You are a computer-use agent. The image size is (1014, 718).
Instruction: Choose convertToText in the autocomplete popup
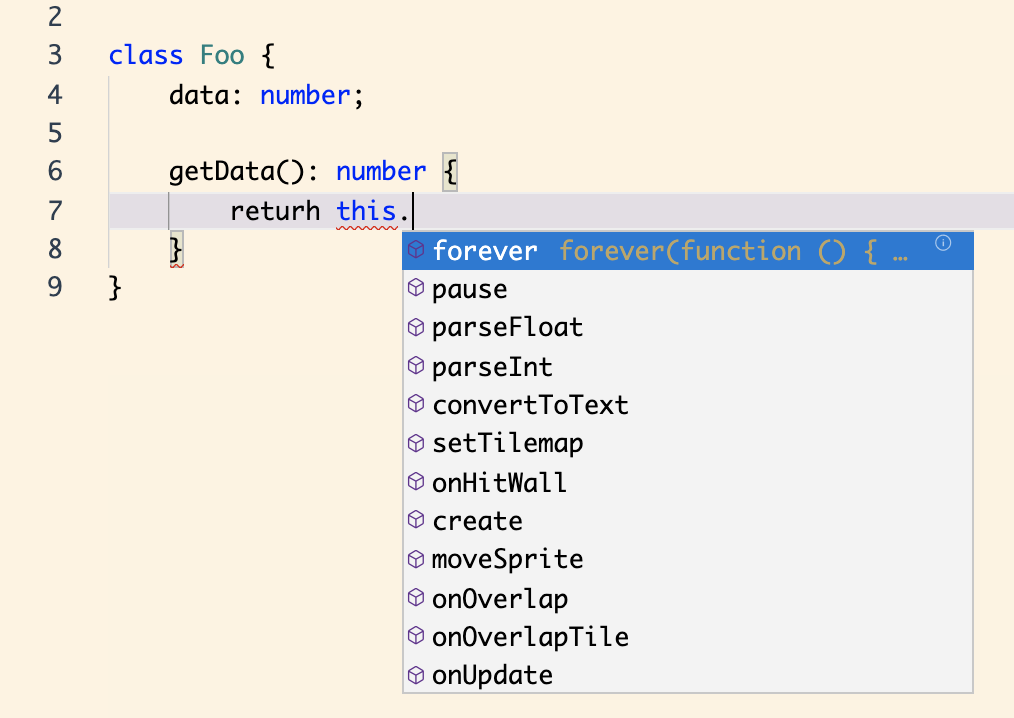point(529,405)
